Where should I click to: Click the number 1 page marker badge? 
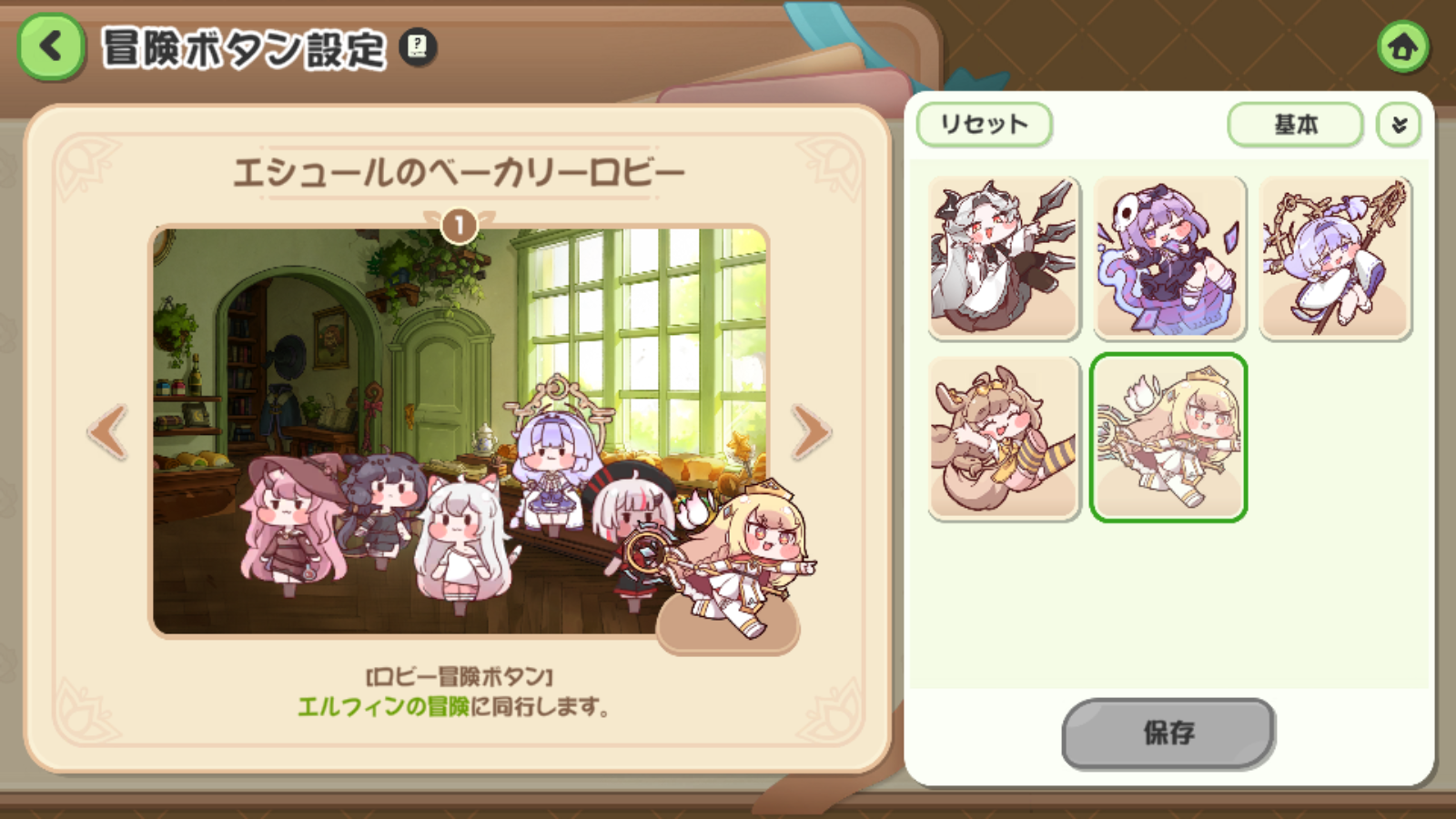pos(460,225)
